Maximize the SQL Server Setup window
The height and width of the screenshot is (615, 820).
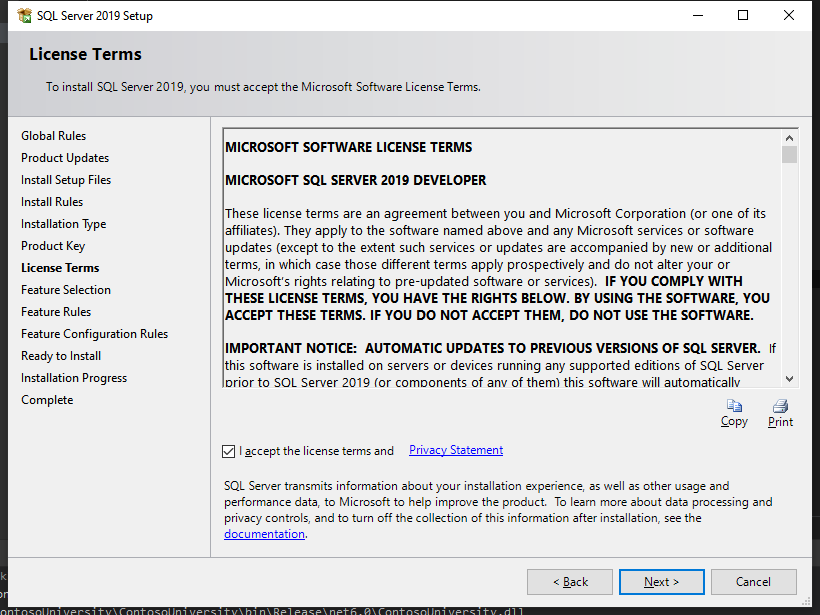coord(743,16)
